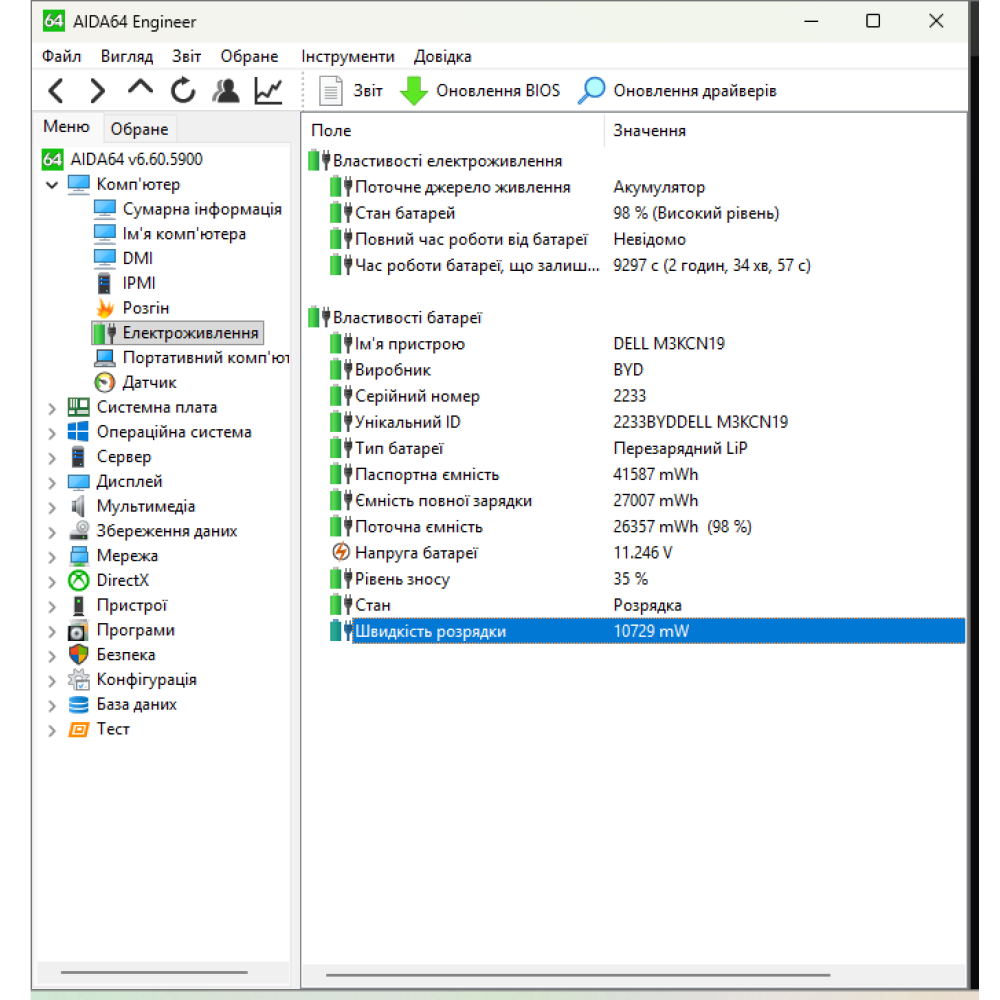The height and width of the screenshot is (1000, 1000).
Task: Collapse the Комп'ютер tree node
Action: (52, 185)
